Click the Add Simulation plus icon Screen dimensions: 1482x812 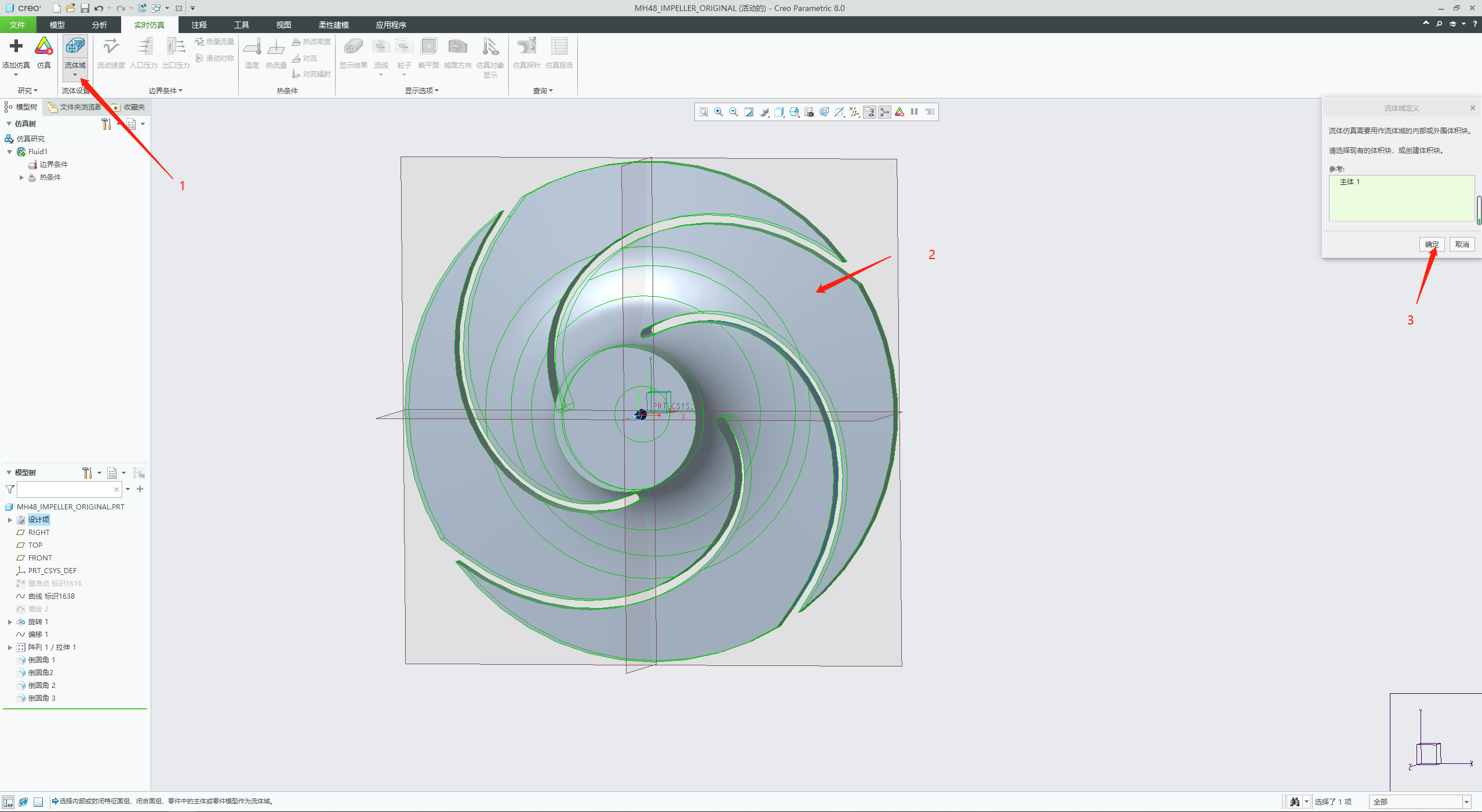pos(16,46)
